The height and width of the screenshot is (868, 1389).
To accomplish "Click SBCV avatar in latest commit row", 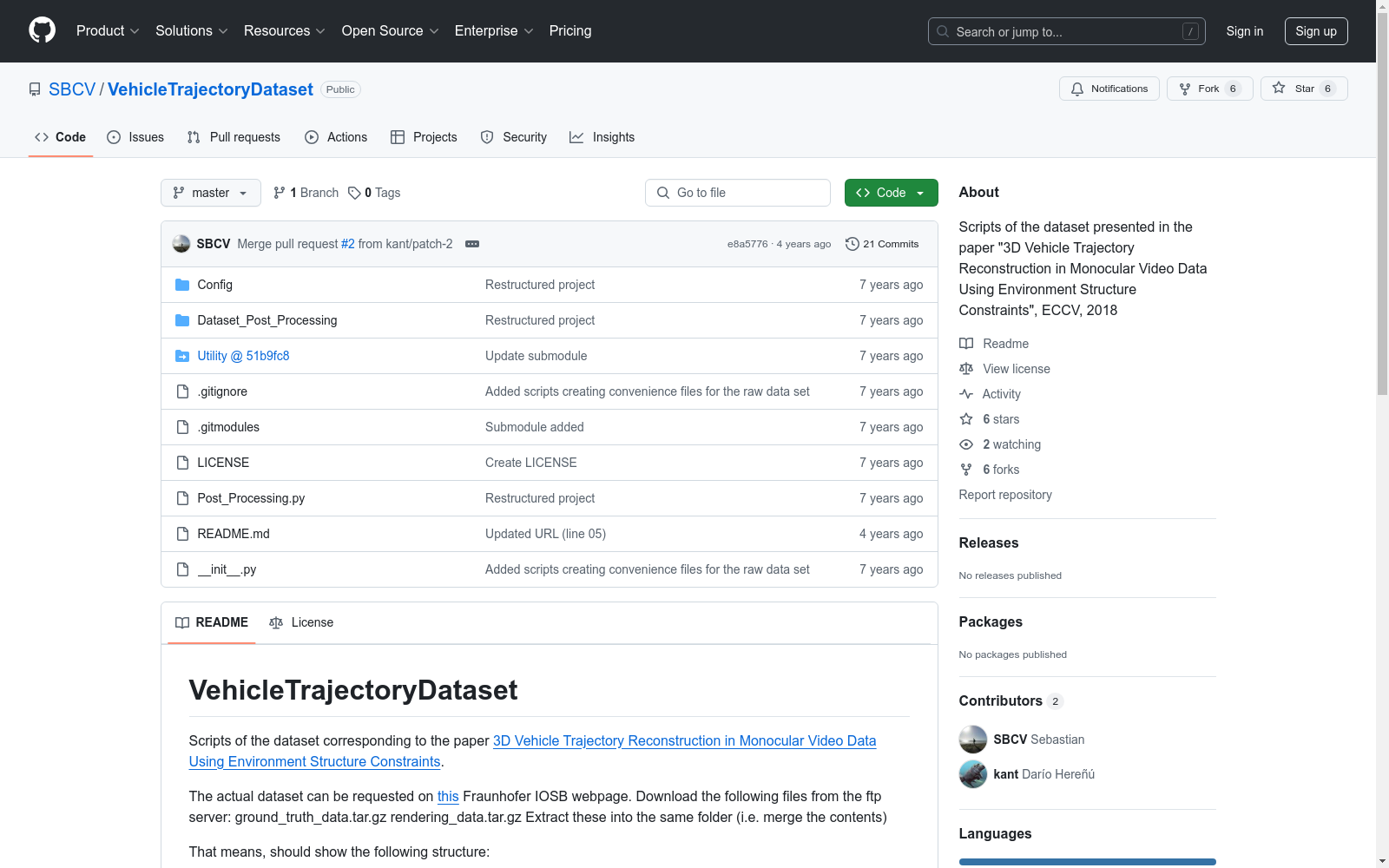I will [x=181, y=244].
